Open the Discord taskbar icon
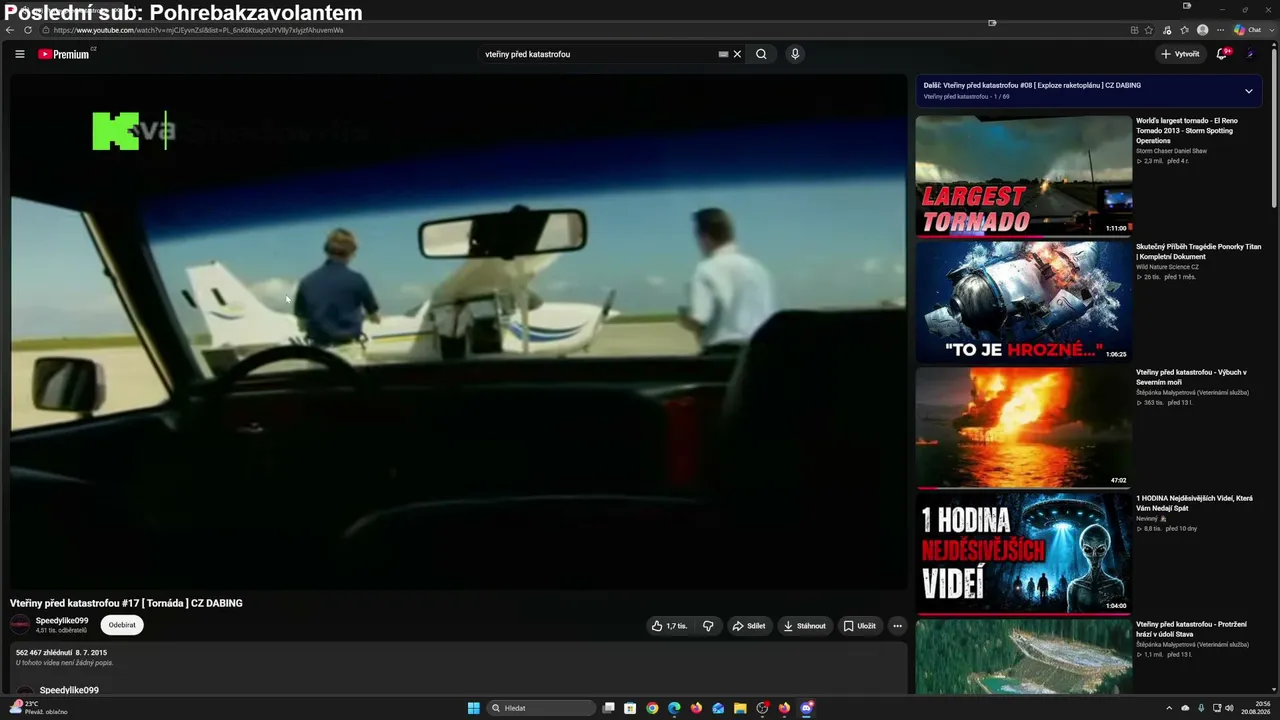1280x720 pixels. pyautogui.click(x=806, y=708)
